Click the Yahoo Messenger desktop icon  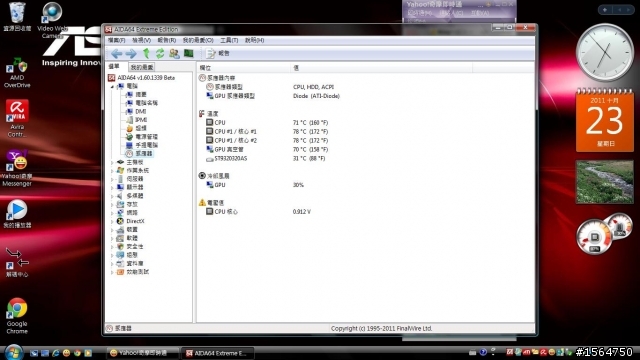pos(17,169)
